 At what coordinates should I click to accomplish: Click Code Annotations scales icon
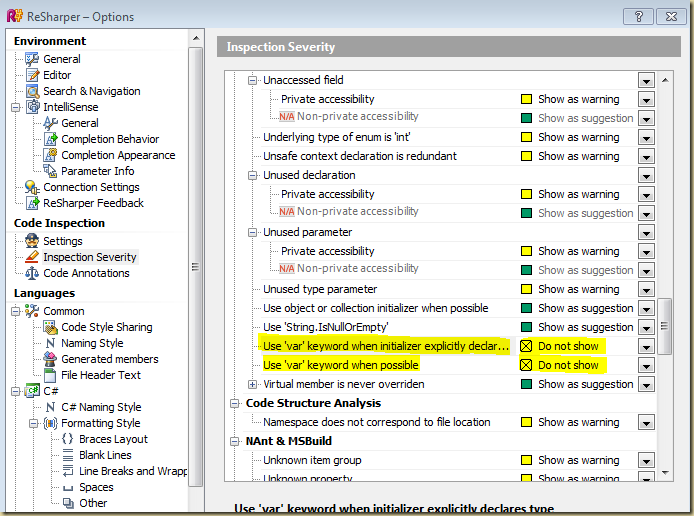(x=32, y=273)
